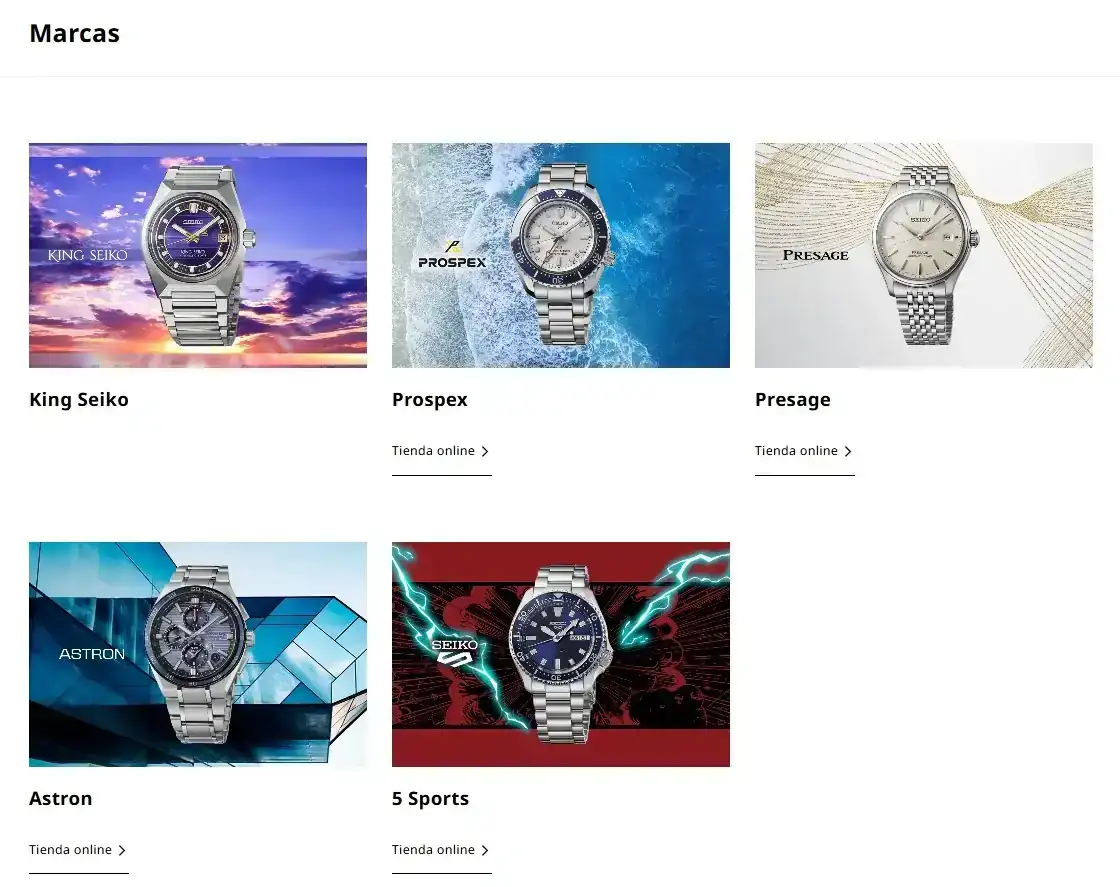Open the 5 Sports brand banner image
The height and width of the screenshot is (887, 1120).
pos(561,654)
